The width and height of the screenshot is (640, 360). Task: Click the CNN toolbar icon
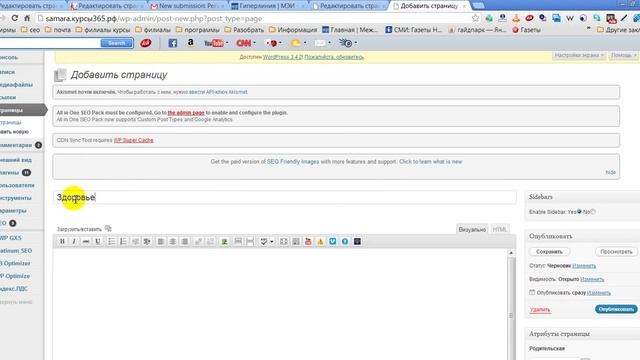pos(244,43)
